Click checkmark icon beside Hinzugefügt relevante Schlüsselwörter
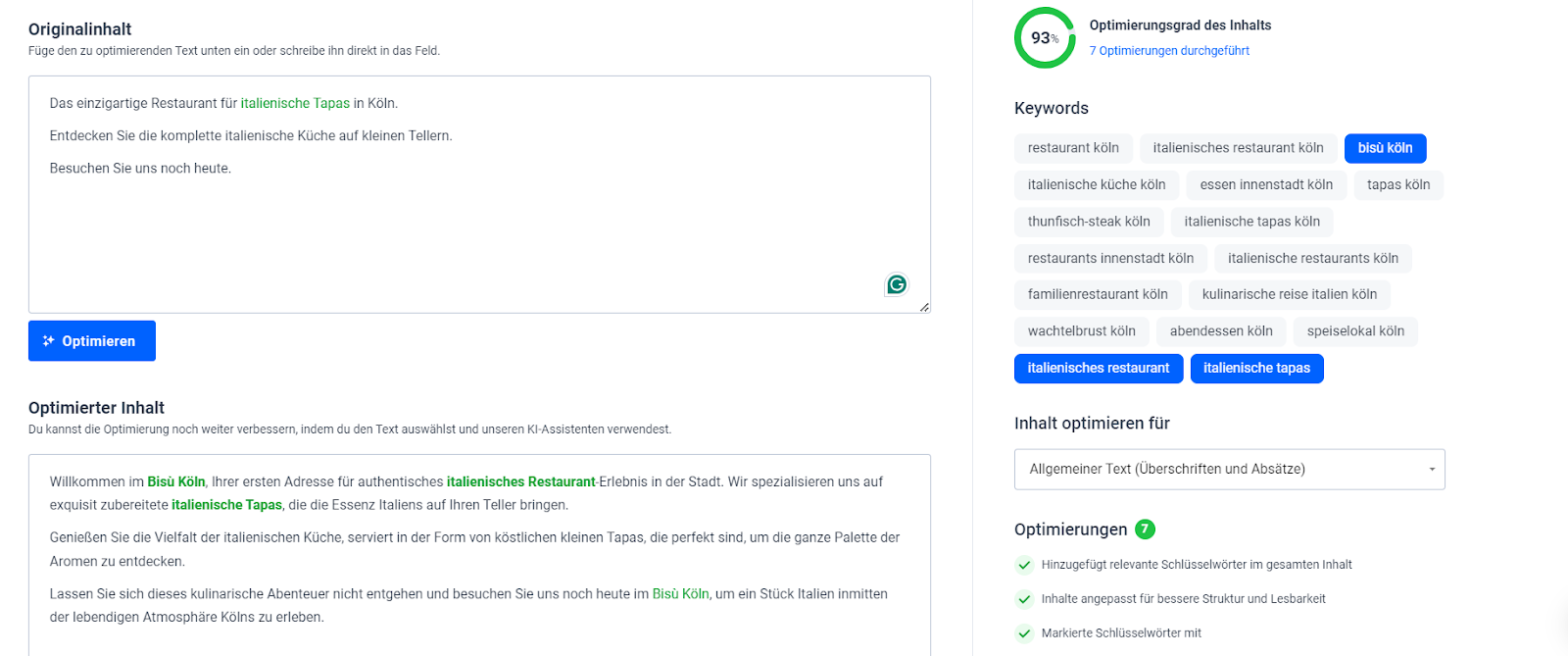Screen dimensions: 1568x656 pos(1024,565)
